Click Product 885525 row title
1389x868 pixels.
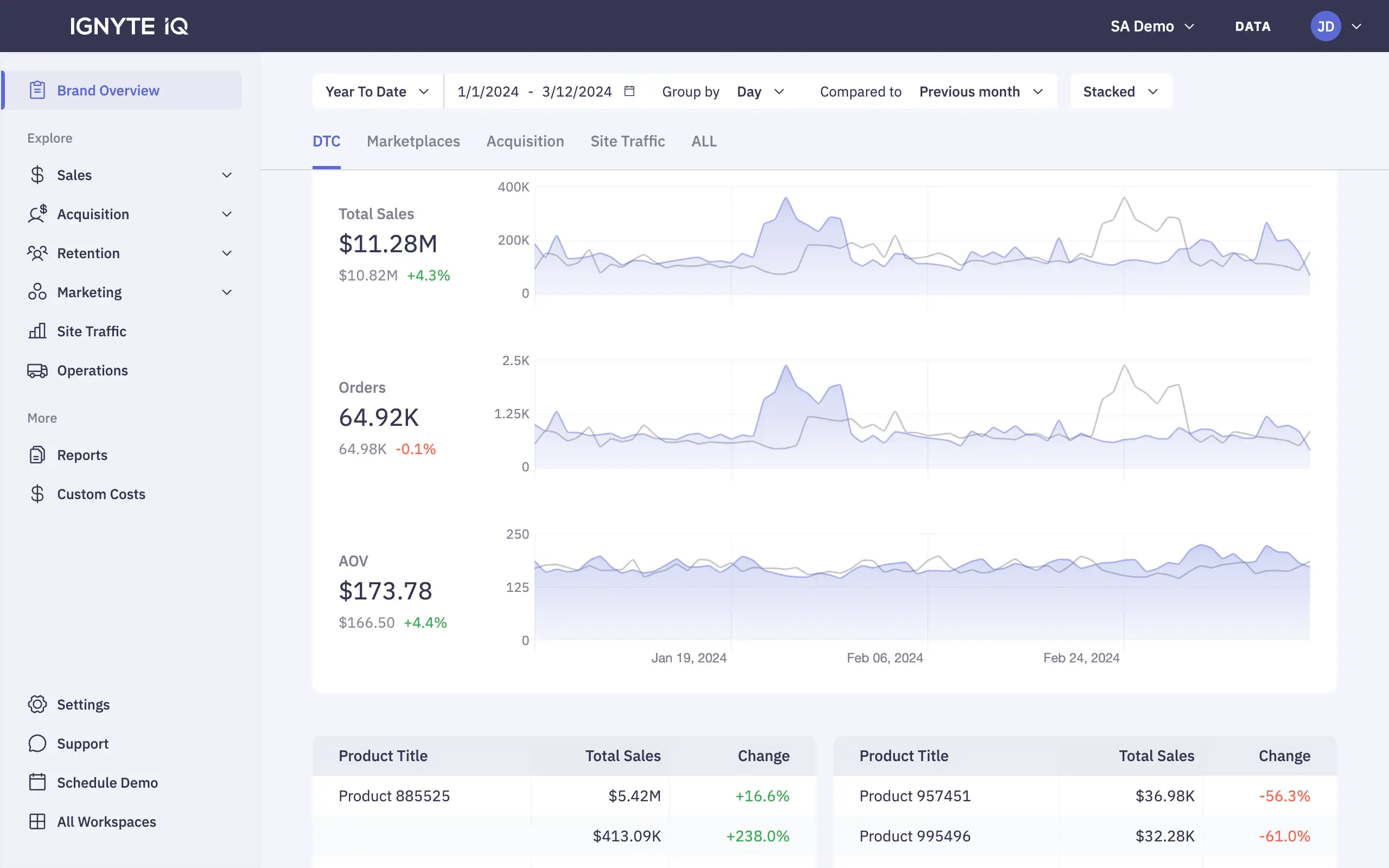tap(394, 796)
